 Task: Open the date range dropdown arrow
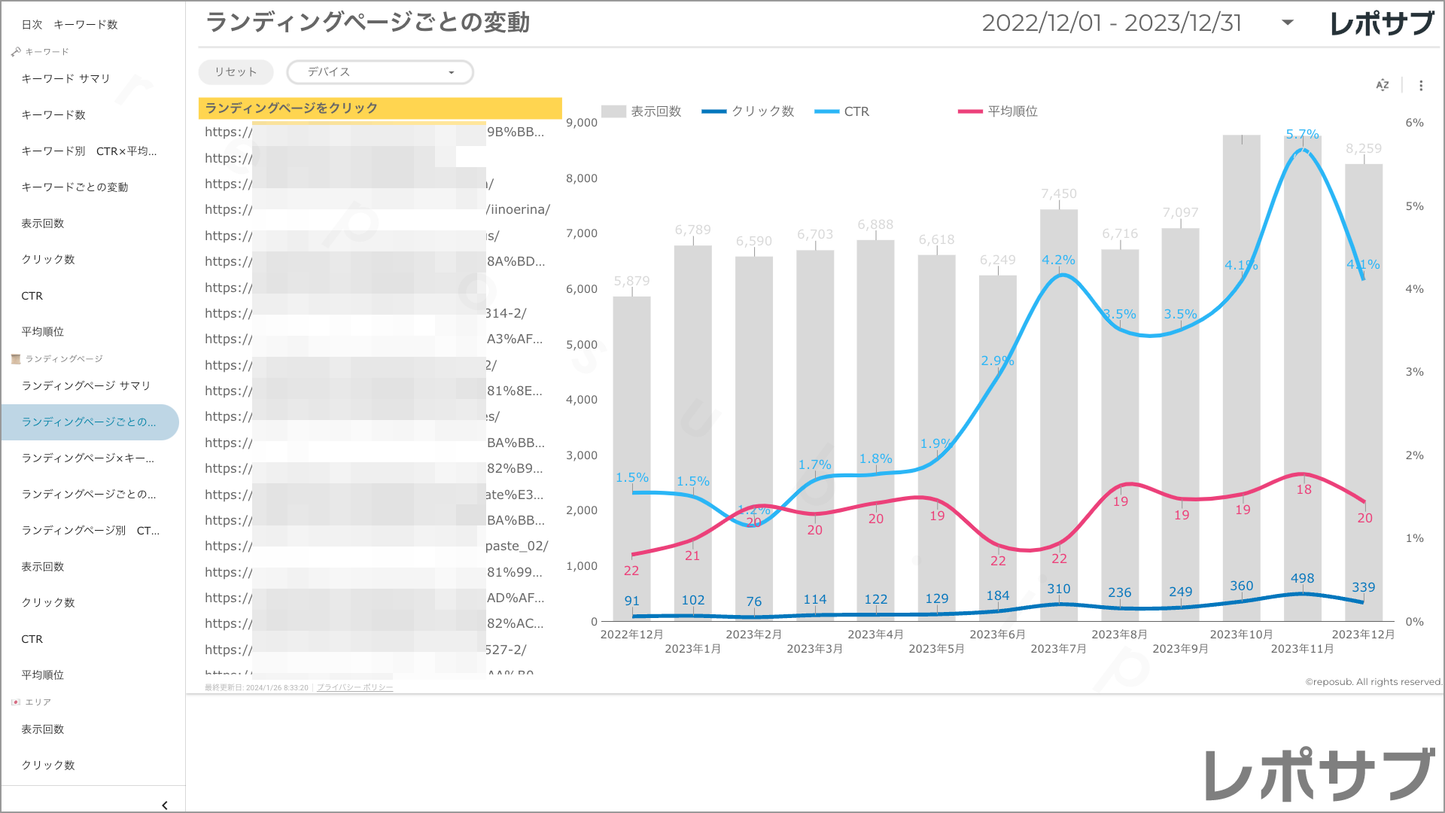coord(1287,23)
